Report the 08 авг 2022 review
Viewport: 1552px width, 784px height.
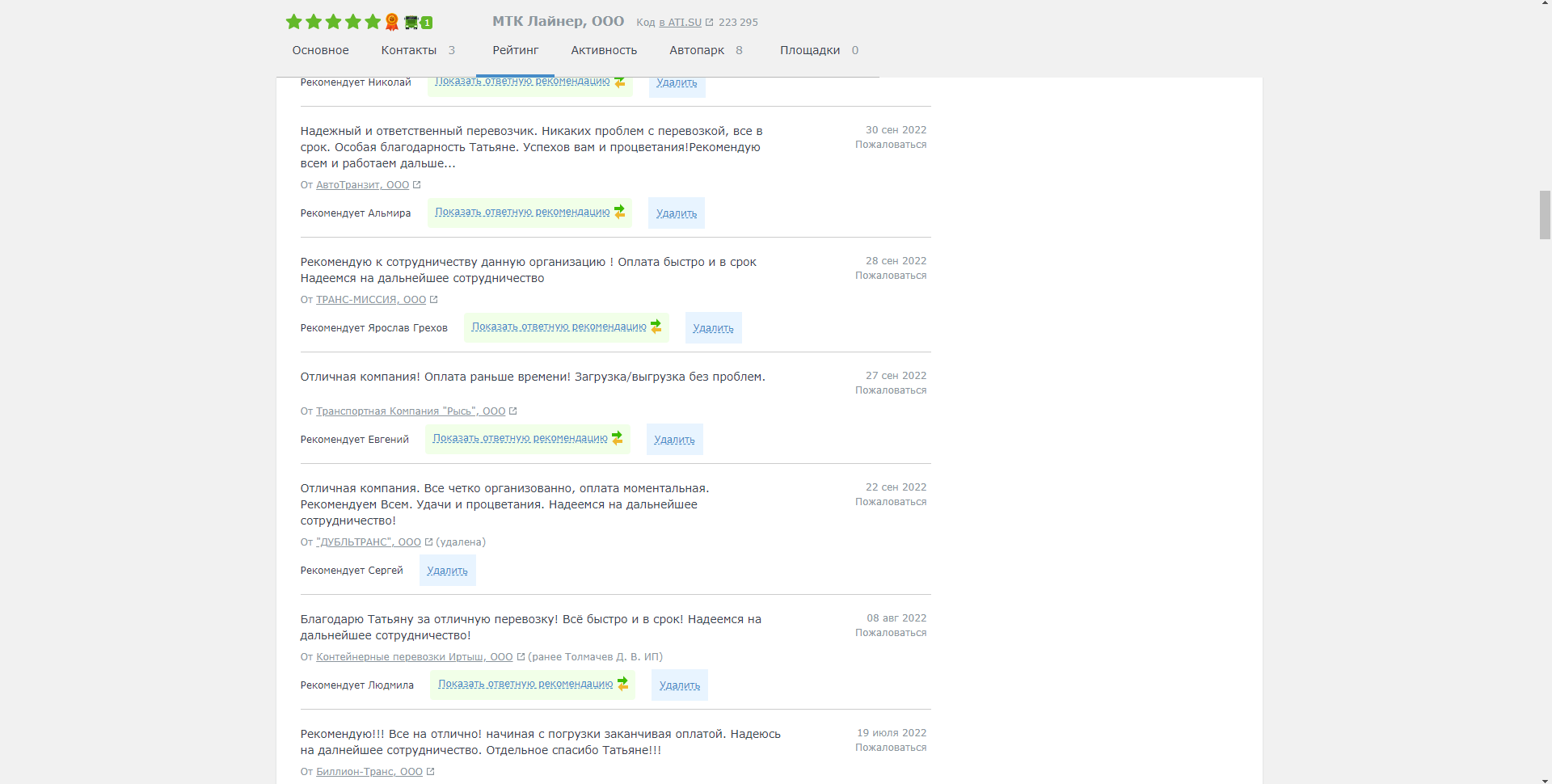(x=891, y=633)
